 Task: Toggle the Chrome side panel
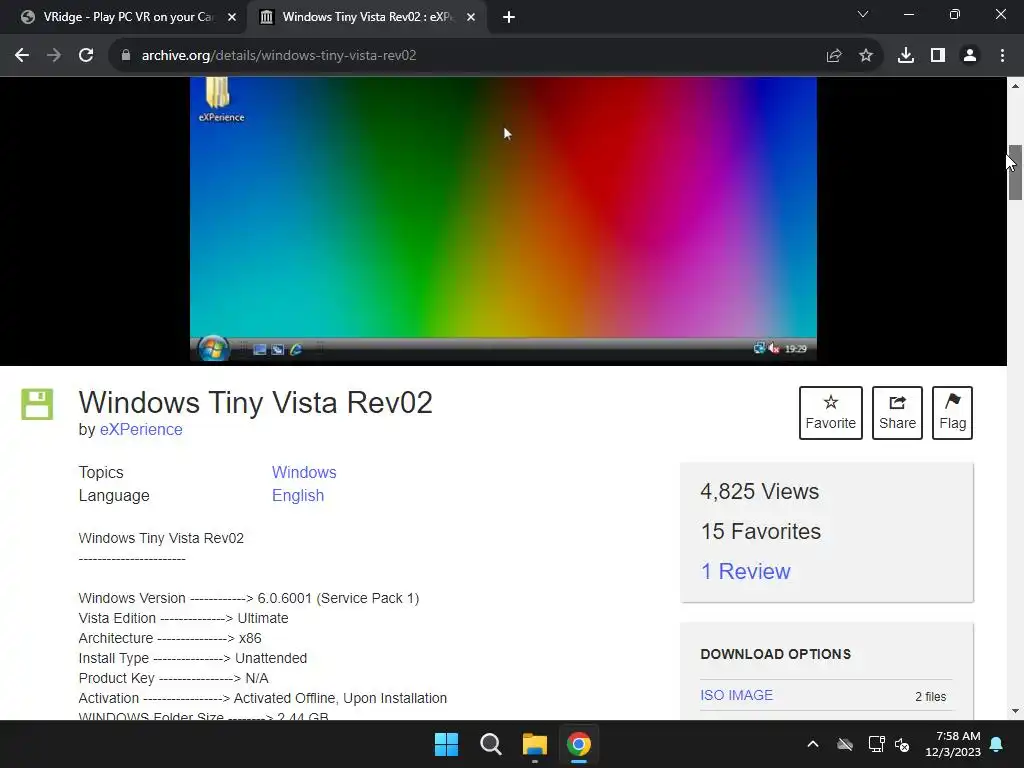pos(938,56)
